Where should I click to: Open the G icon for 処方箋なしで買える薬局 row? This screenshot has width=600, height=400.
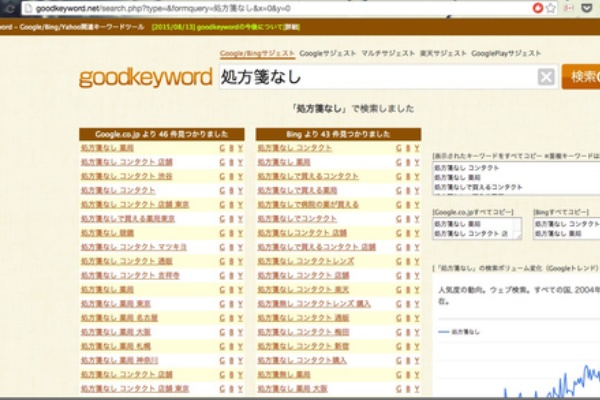(399, 191)
